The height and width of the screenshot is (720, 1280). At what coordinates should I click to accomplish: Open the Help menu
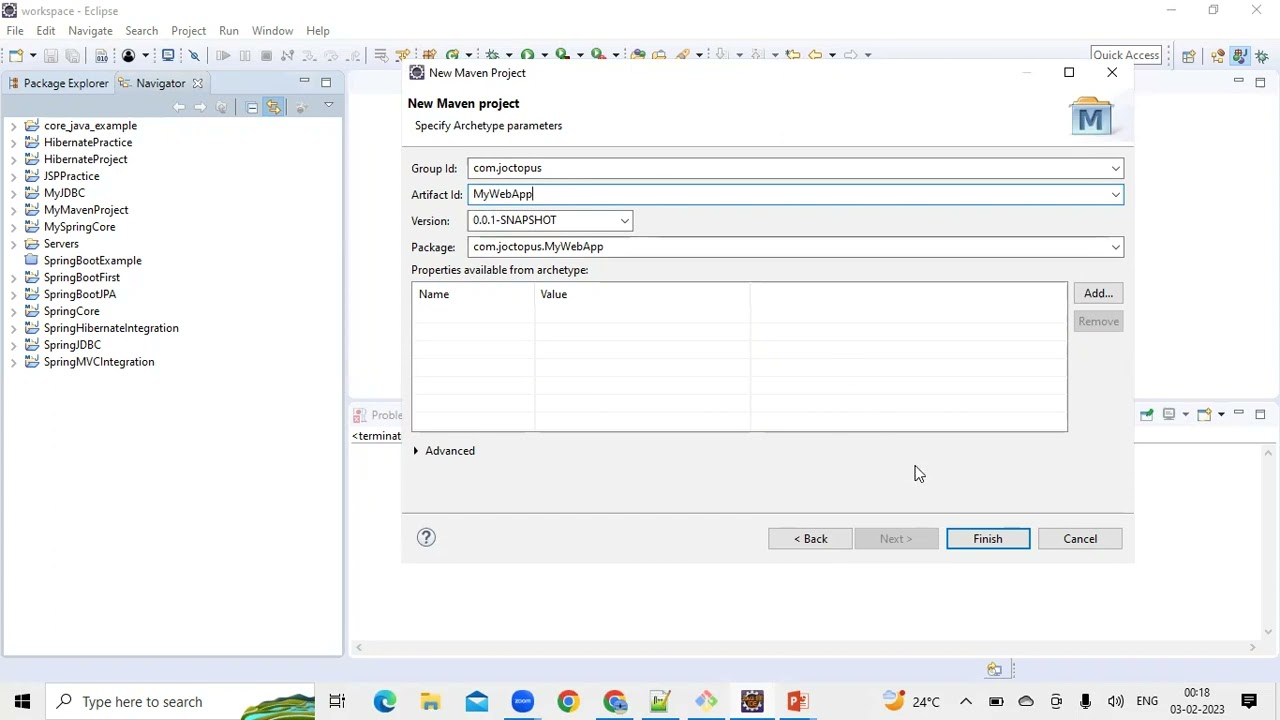coord(318,31)
